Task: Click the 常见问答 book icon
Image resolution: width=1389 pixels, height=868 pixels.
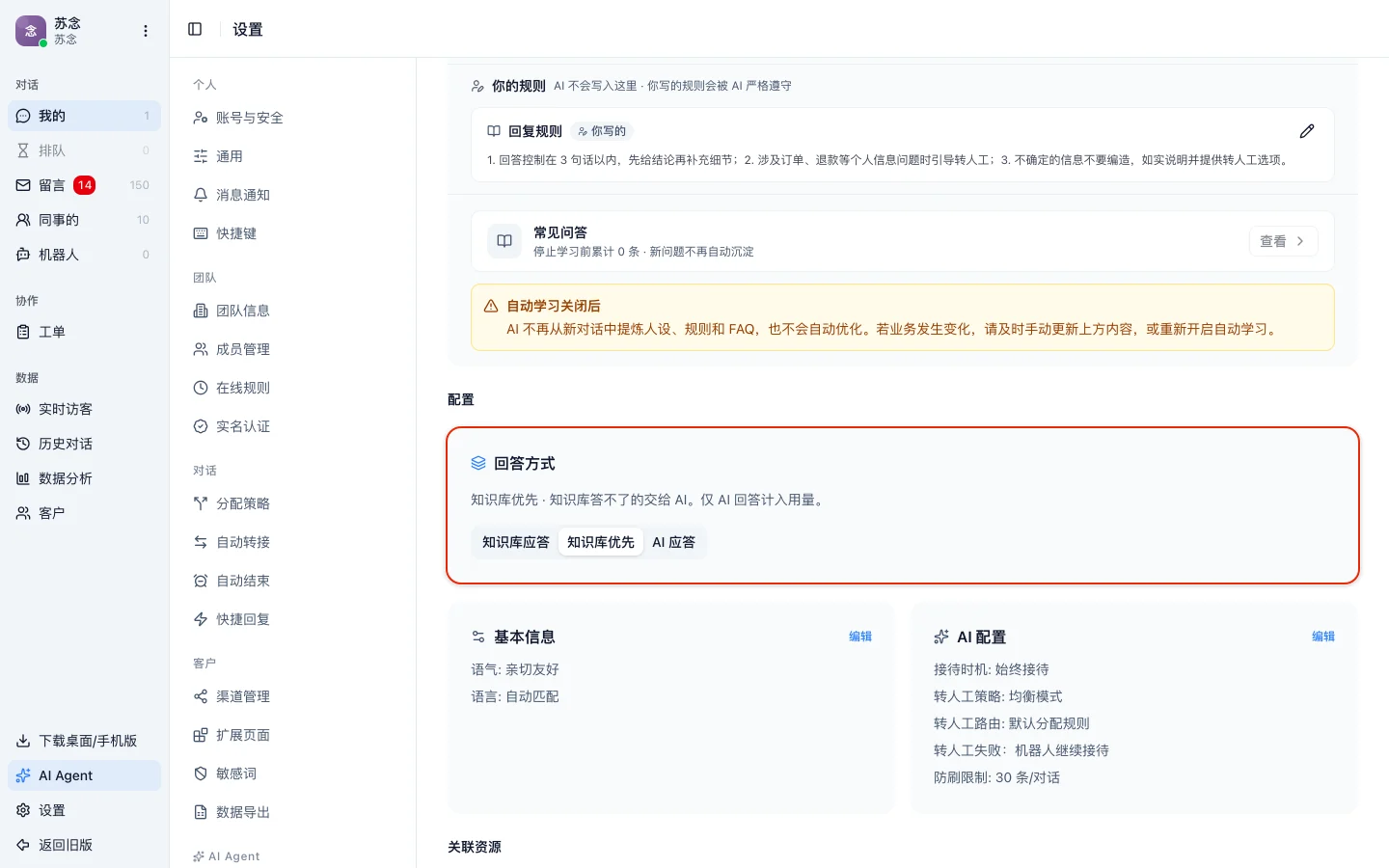Action: (x=504, y=241)
